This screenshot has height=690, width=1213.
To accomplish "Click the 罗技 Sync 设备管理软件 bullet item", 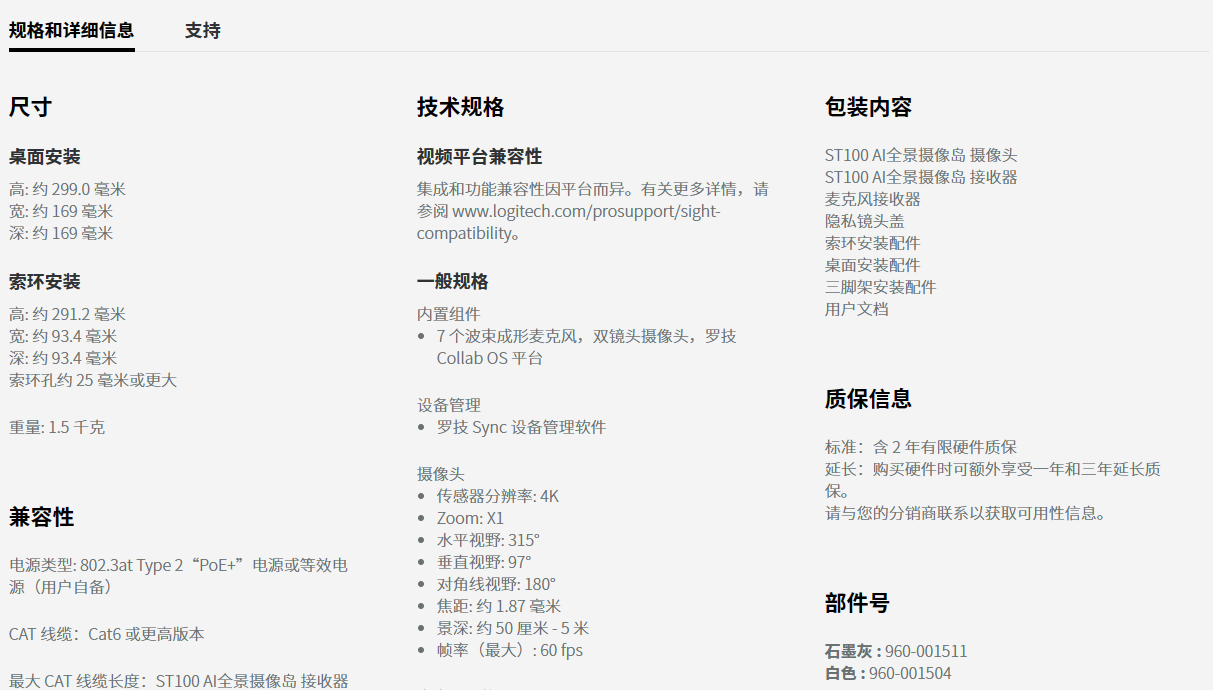I will click(x=521, y=427).
